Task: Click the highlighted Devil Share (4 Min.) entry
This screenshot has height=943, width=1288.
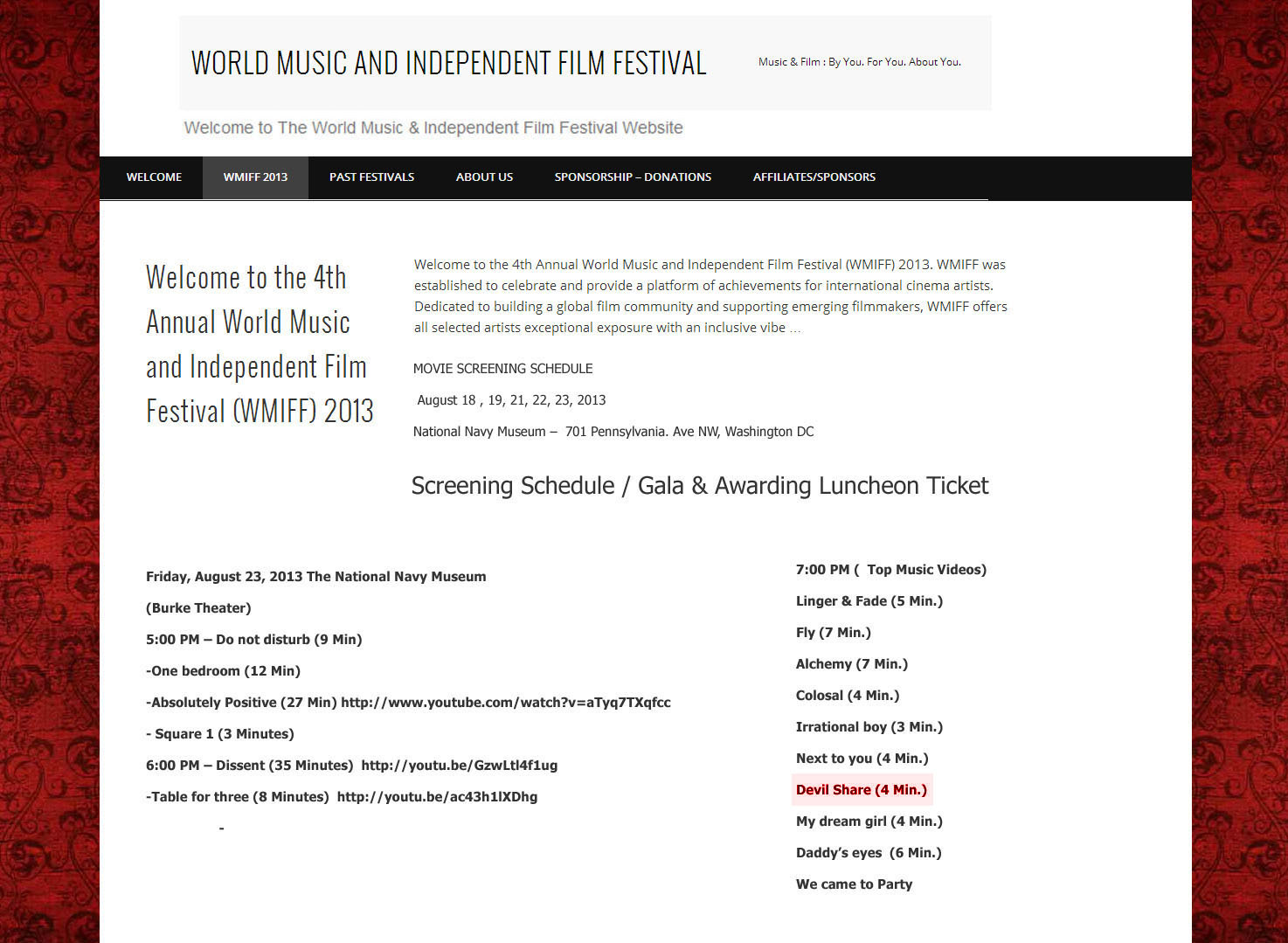Action: pyautogui.click(x=861, y=790)
